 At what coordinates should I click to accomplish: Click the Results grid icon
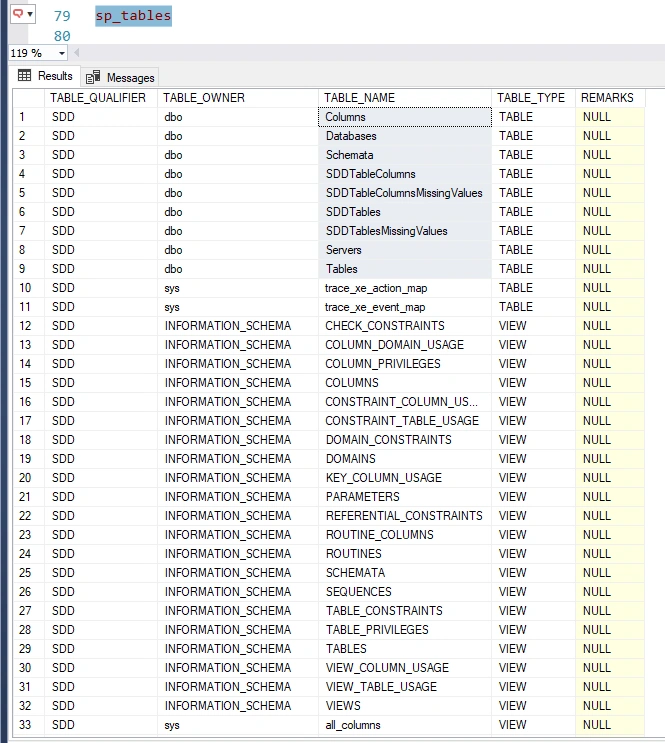(x=24, y=75)
